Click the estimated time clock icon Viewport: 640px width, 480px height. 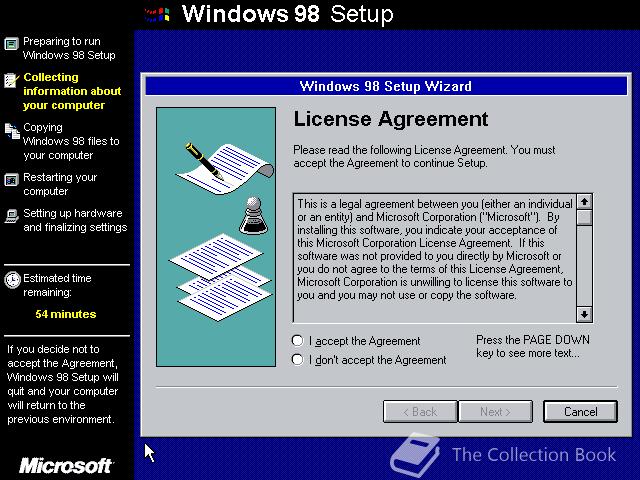click(x=12, y=280)
